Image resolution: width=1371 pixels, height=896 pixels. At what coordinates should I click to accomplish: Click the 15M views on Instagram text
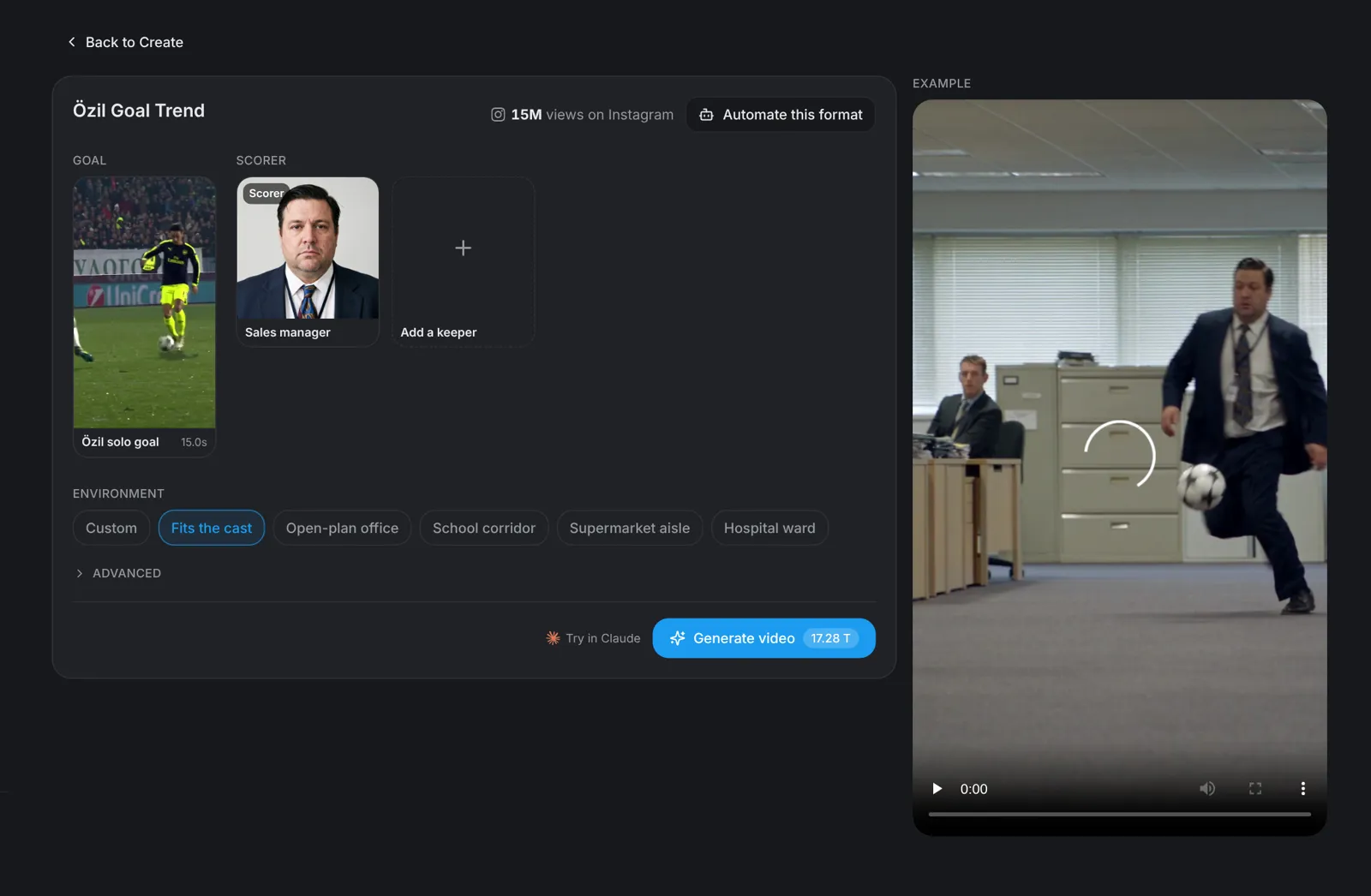click(592, 115)
